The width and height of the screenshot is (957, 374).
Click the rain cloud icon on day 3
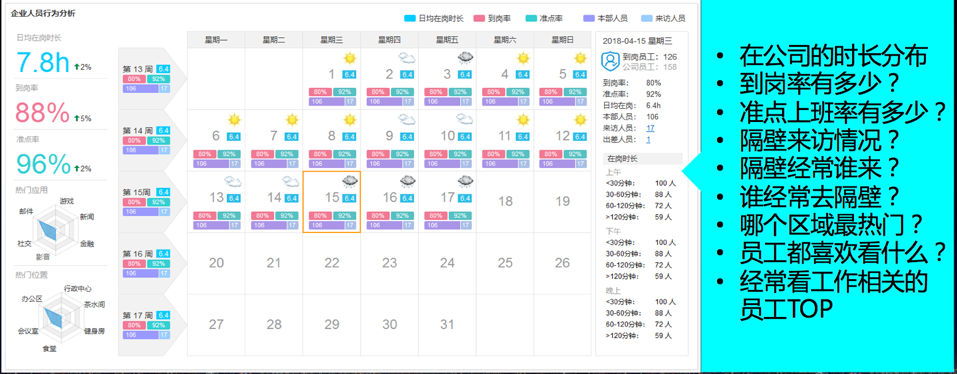(465, 58)
